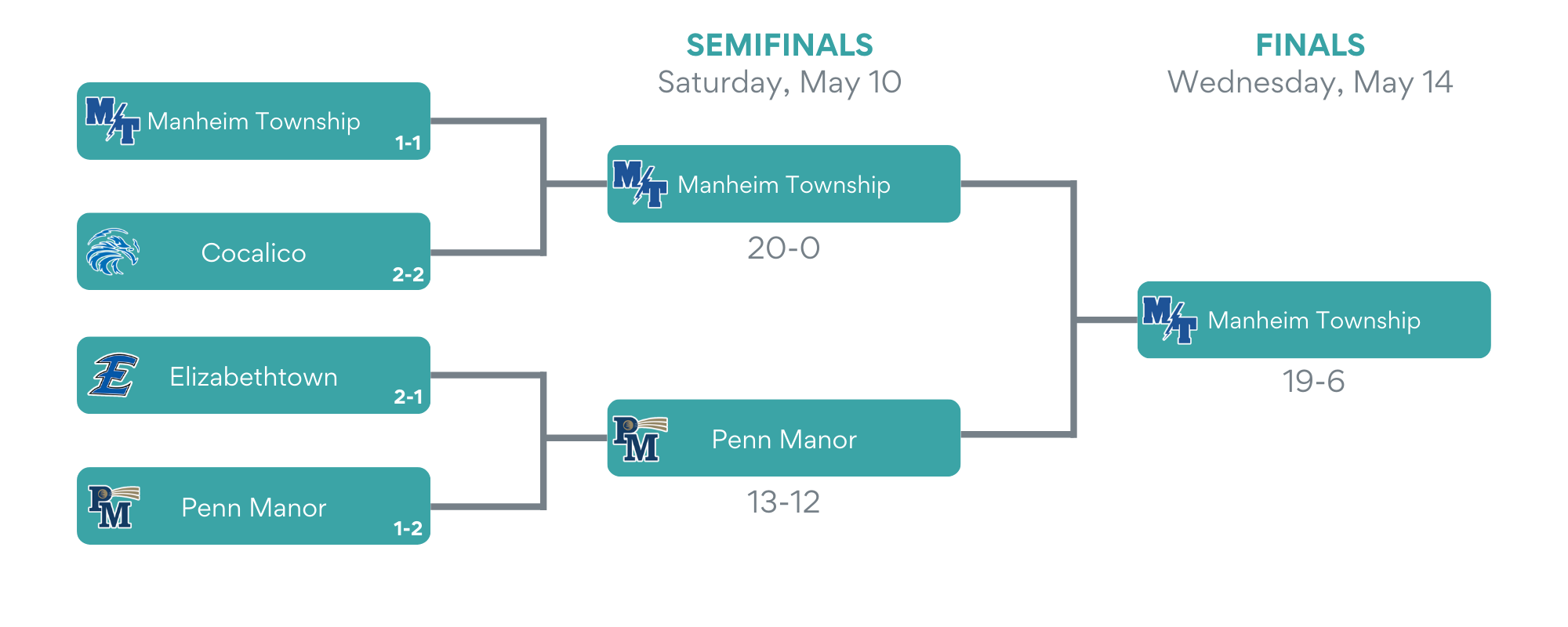This screenshot has height=627, width=1568.
Task: Click Manheim Township's 1-1 record
Action: pyautogui.click(x=408, y=143)
